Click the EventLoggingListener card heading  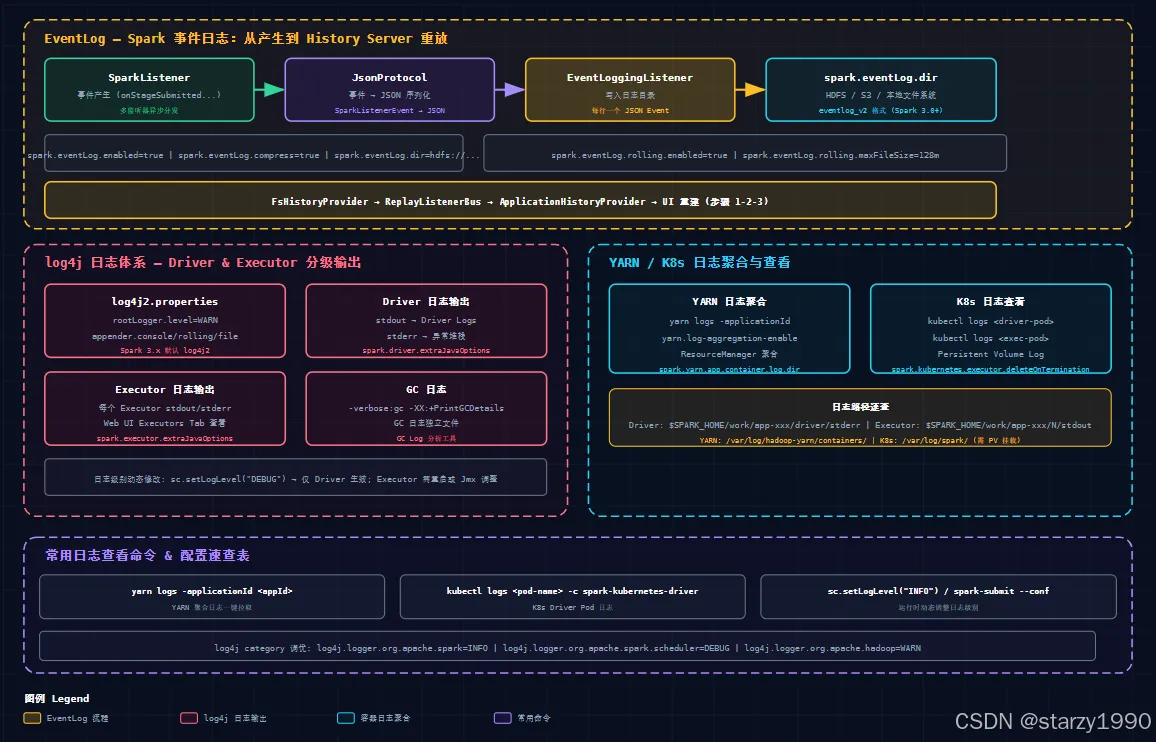630,77
